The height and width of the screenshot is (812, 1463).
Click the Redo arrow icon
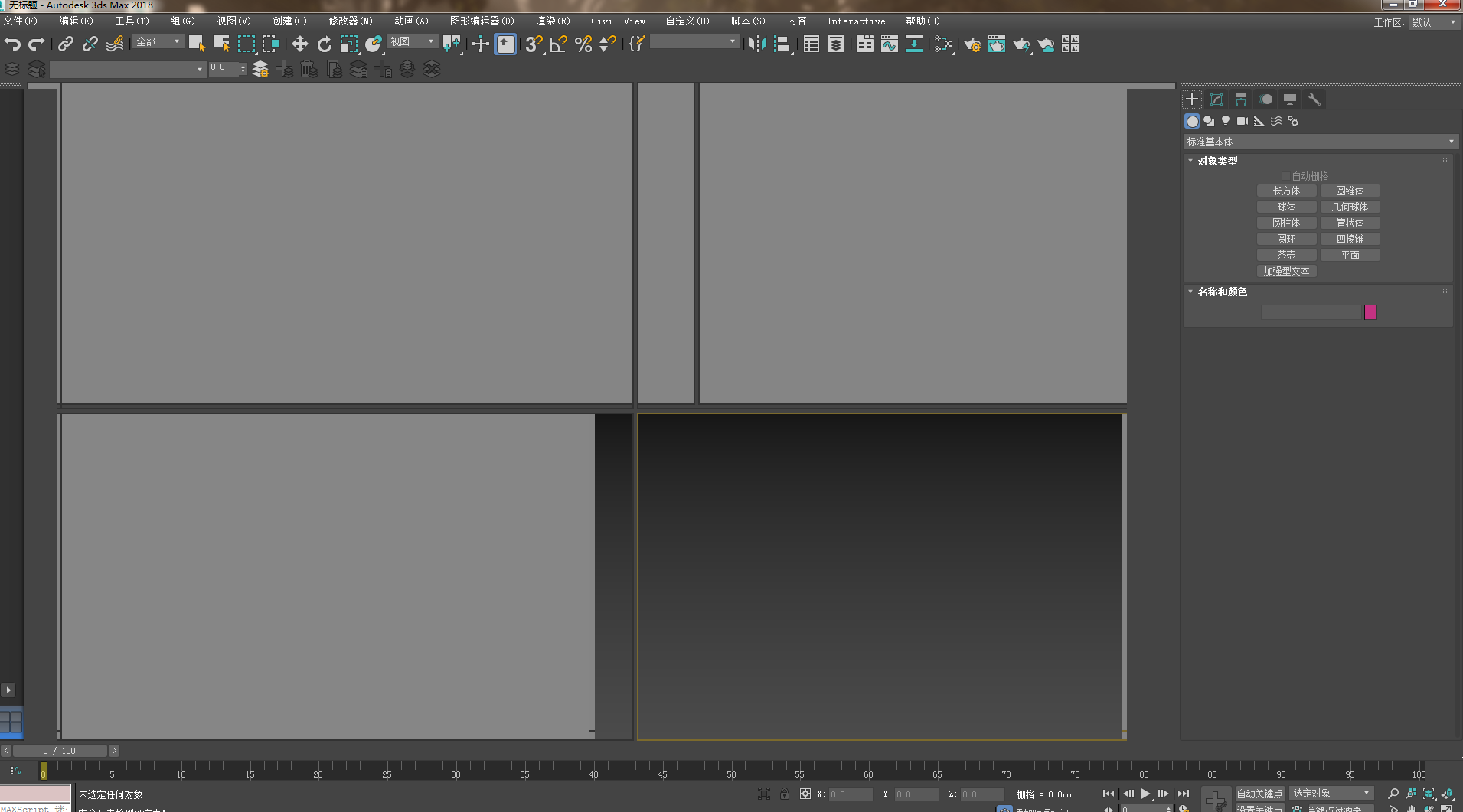[x=36, y=44]
